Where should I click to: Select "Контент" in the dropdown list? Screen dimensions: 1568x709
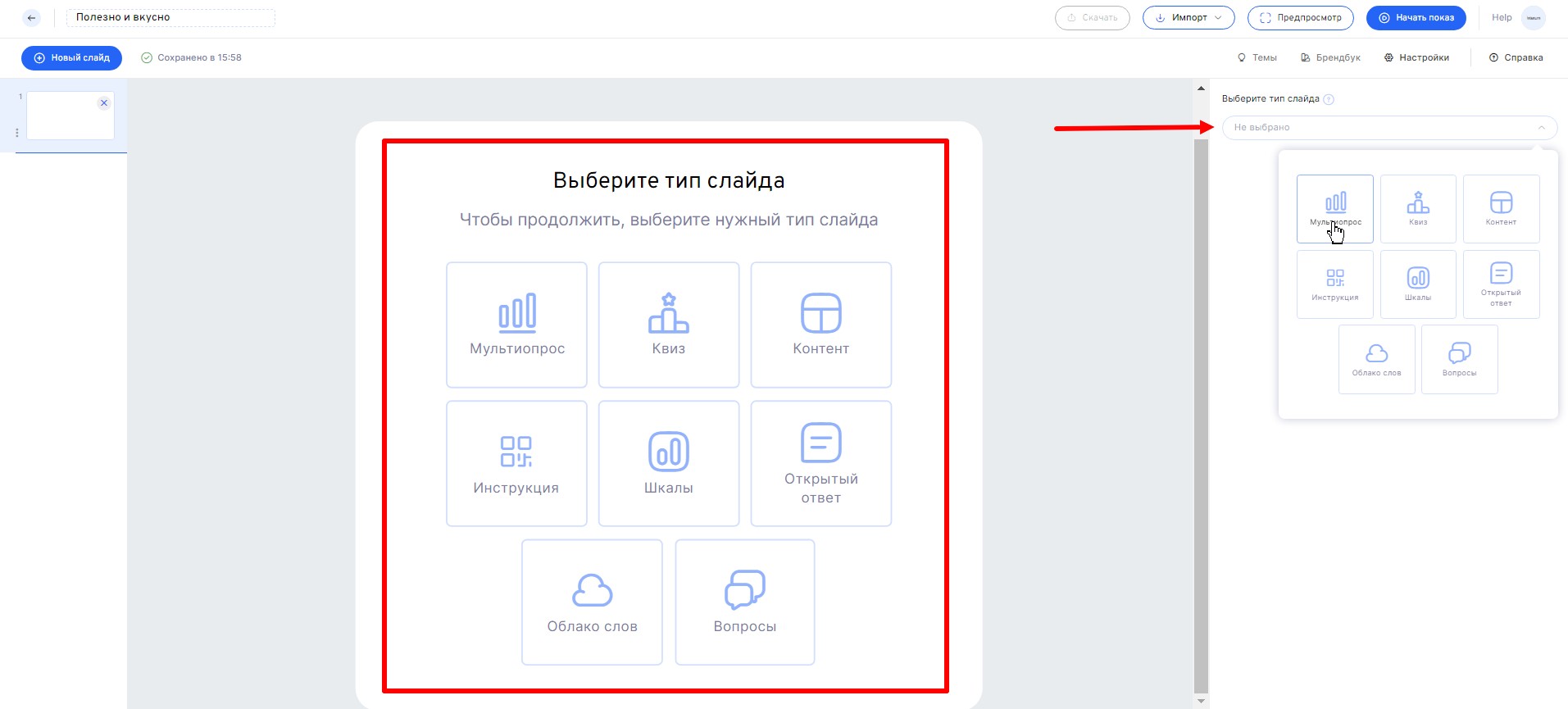pos(1502,209)
